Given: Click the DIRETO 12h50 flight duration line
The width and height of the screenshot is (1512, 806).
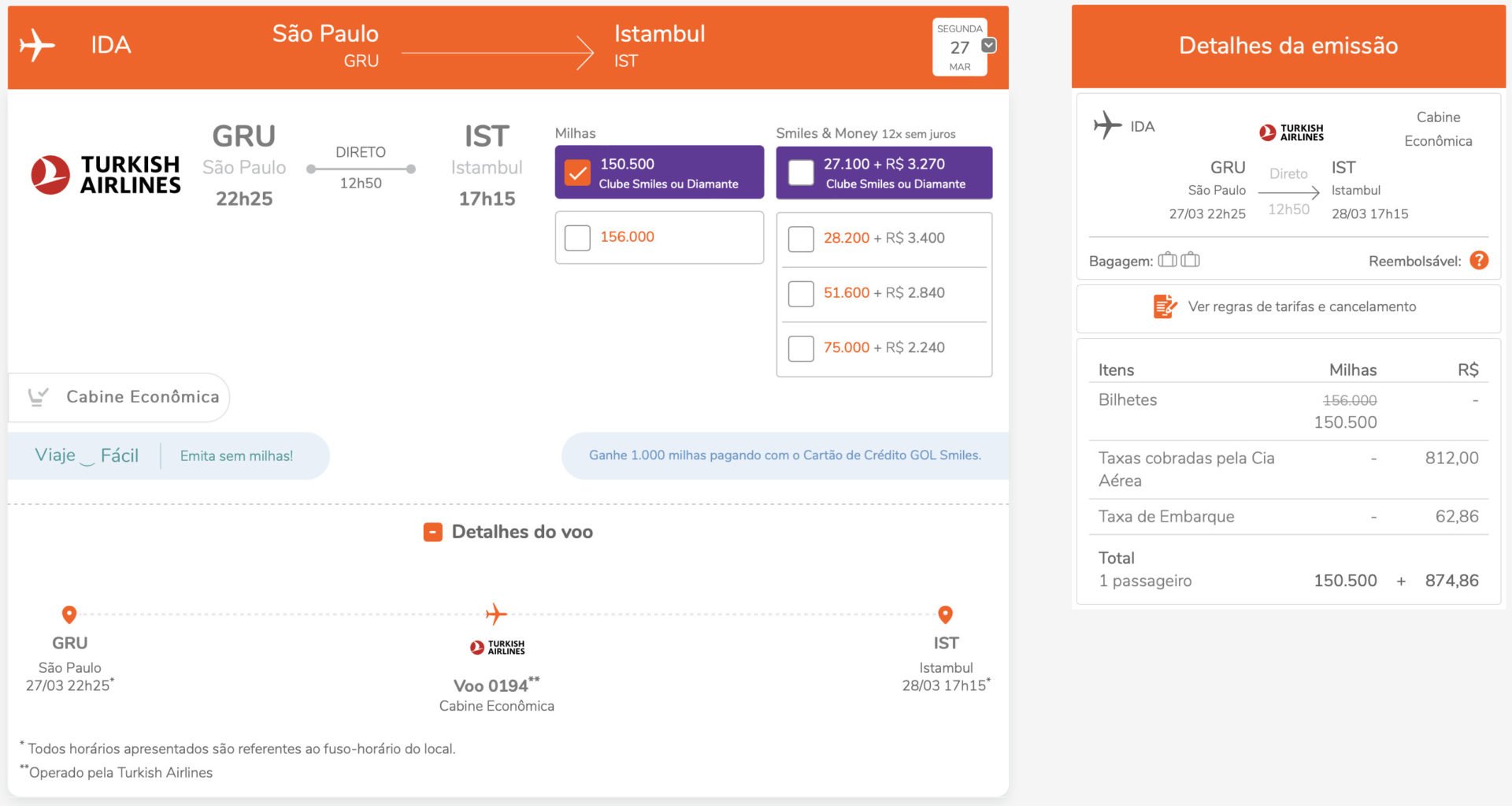Looking at the screenshot, I should (361, 169).
